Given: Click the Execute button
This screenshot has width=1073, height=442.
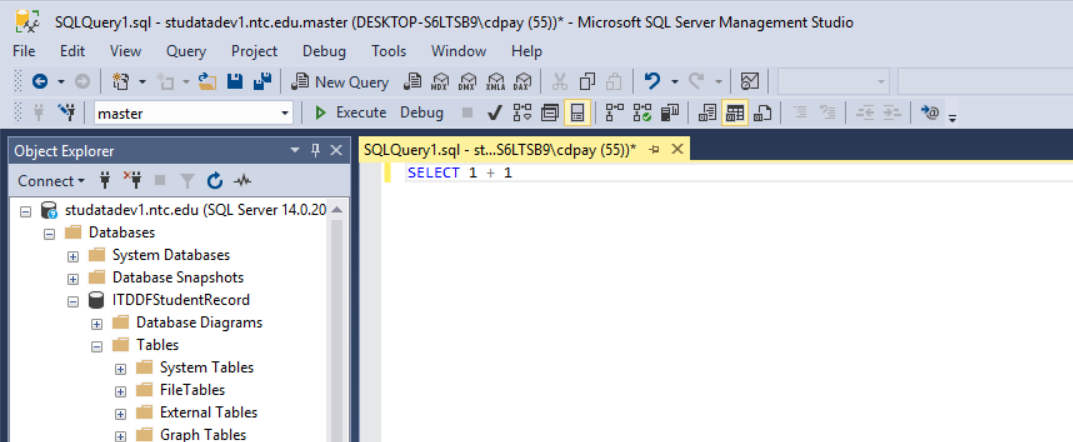Looking at the screenshot, I should tap(351, 113).
